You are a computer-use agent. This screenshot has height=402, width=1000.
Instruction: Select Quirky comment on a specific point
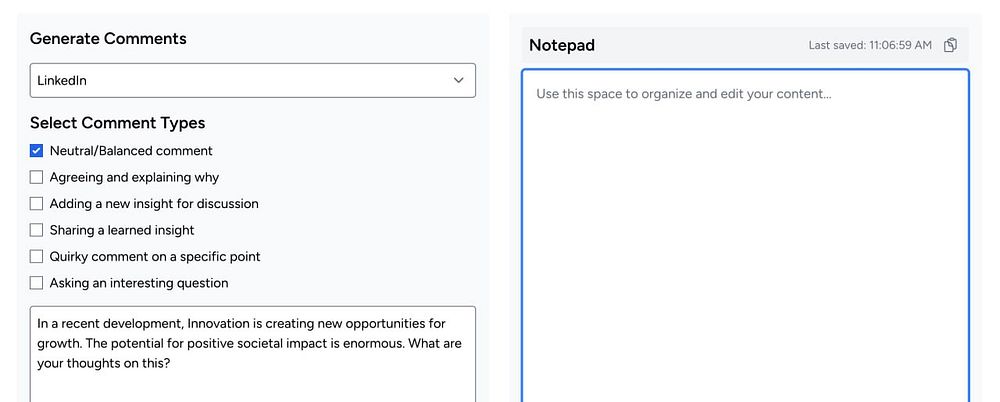(x=37, y=257)
